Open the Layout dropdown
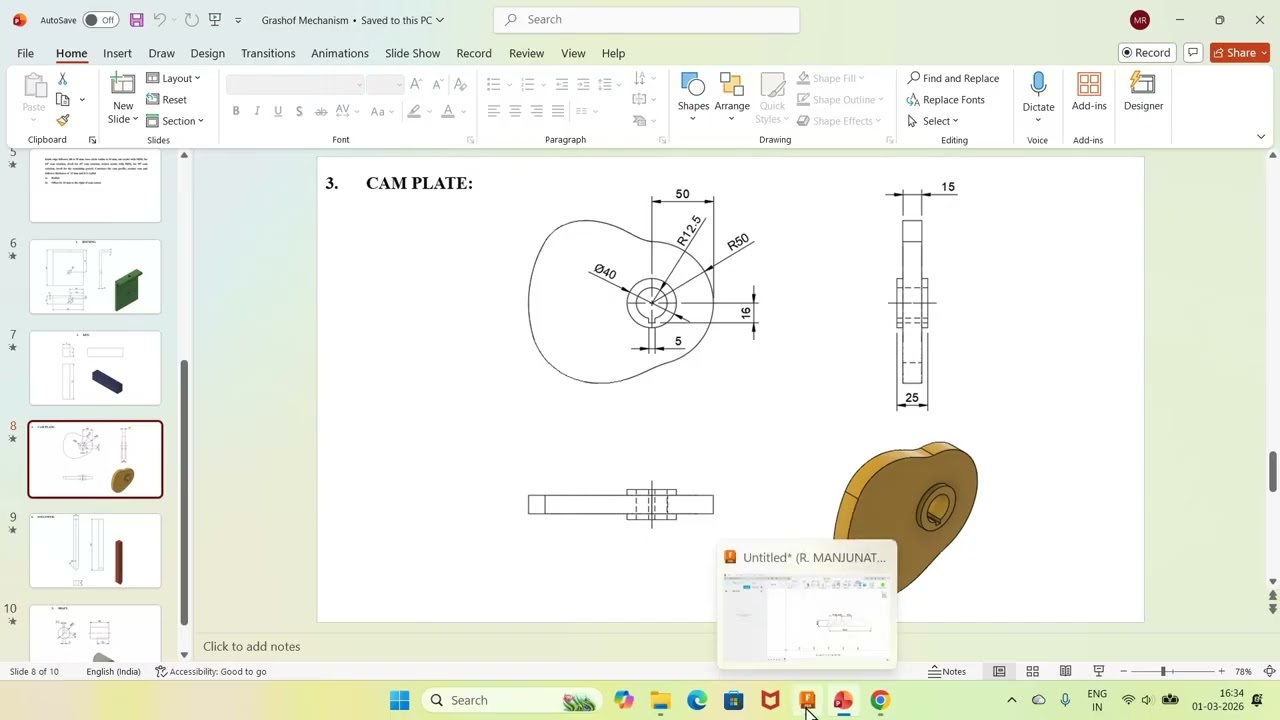Image resolution: width=1280 pixels, height=720 pixels. pyautogui.click(x=174, y=78)
